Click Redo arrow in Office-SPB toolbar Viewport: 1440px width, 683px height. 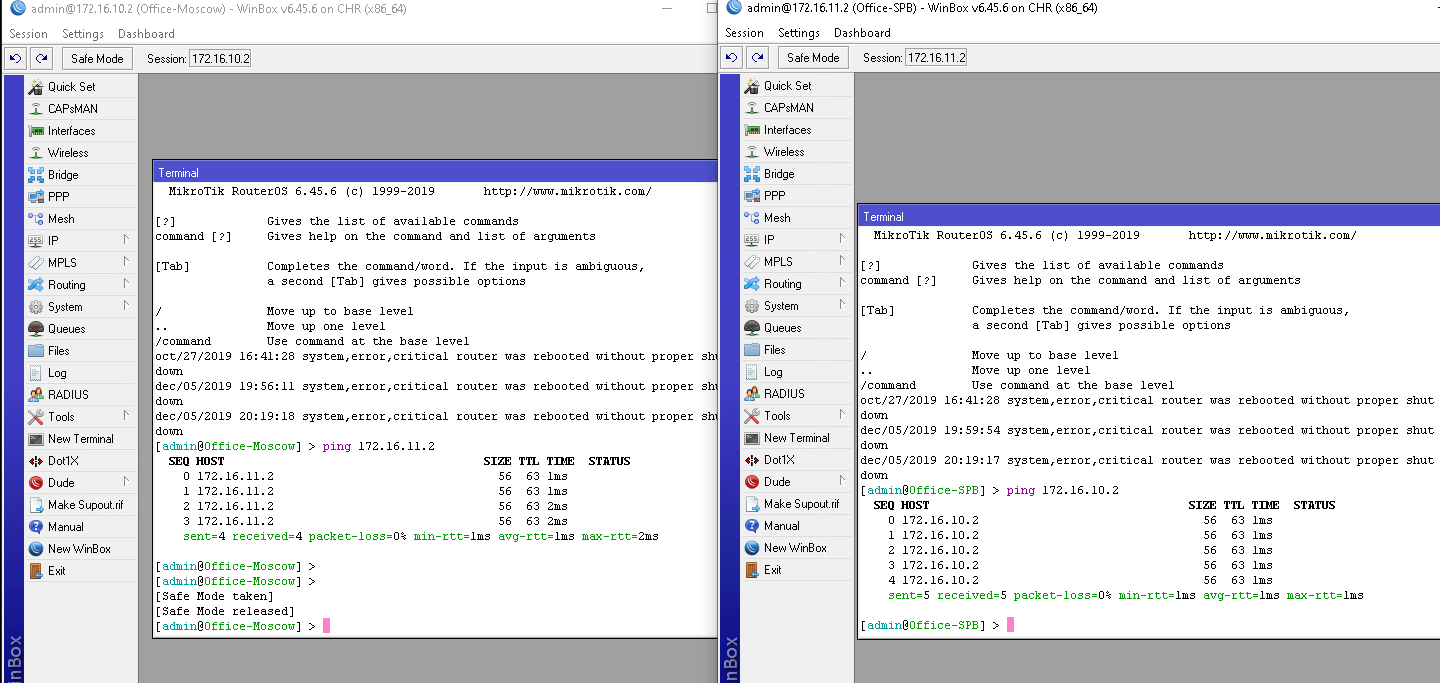758,58
